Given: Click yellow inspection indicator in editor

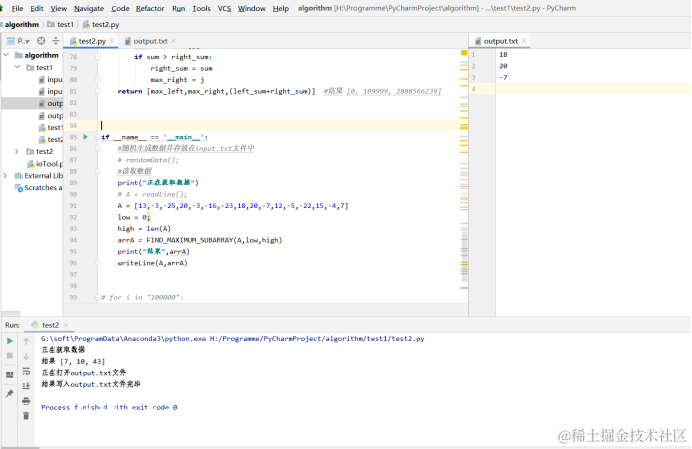Looking at the screenshot, I should [464, 53].
